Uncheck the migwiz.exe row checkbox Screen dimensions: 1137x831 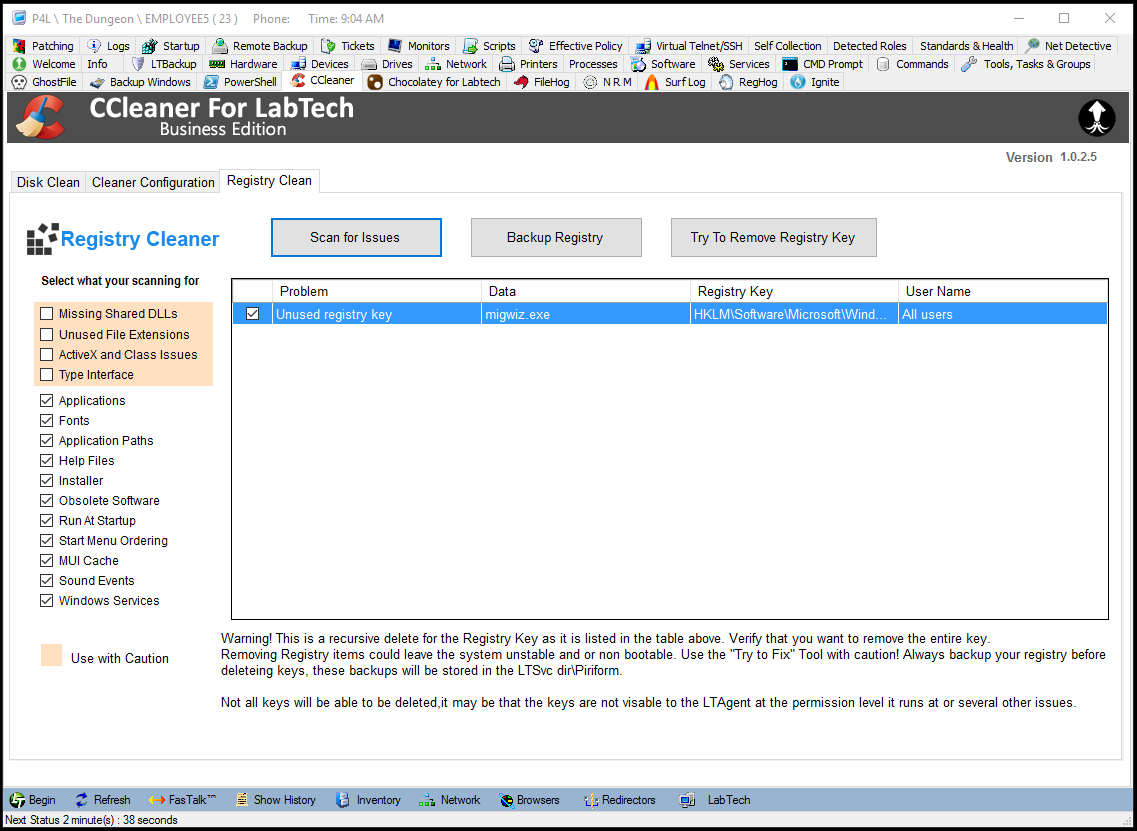click(x=252, y=314)
